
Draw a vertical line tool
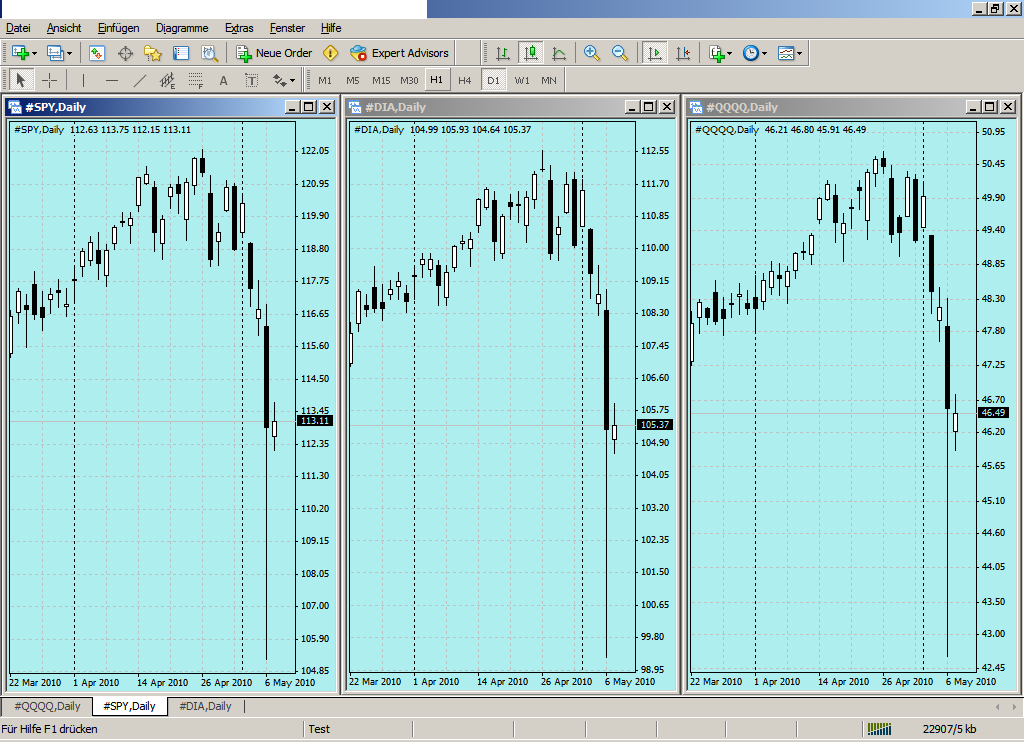pyautogui.click(x=83, y=80)
